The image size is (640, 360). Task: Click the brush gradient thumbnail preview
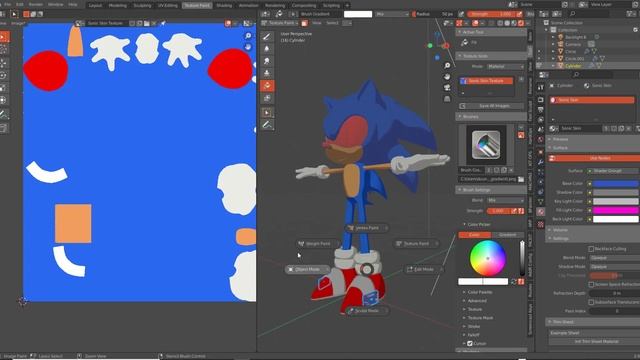(486, 144)
